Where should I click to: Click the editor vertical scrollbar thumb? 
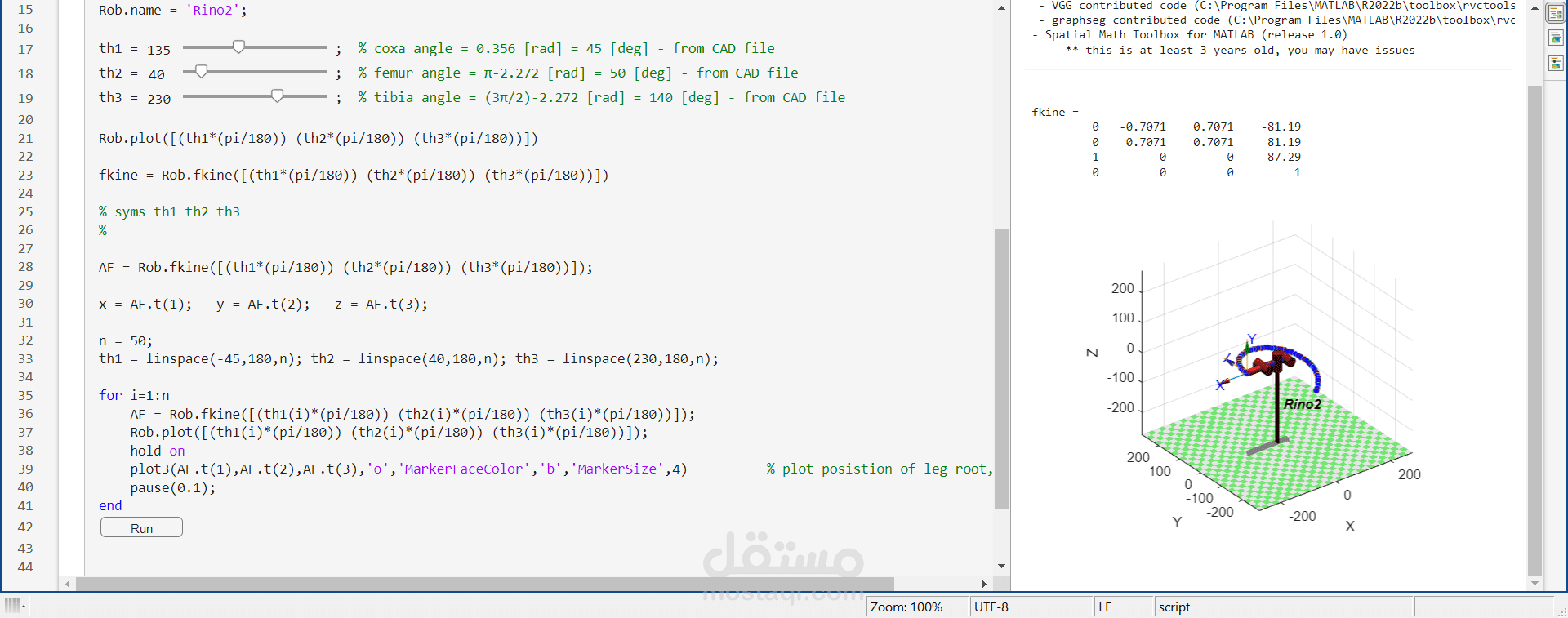coord(1001,369)
